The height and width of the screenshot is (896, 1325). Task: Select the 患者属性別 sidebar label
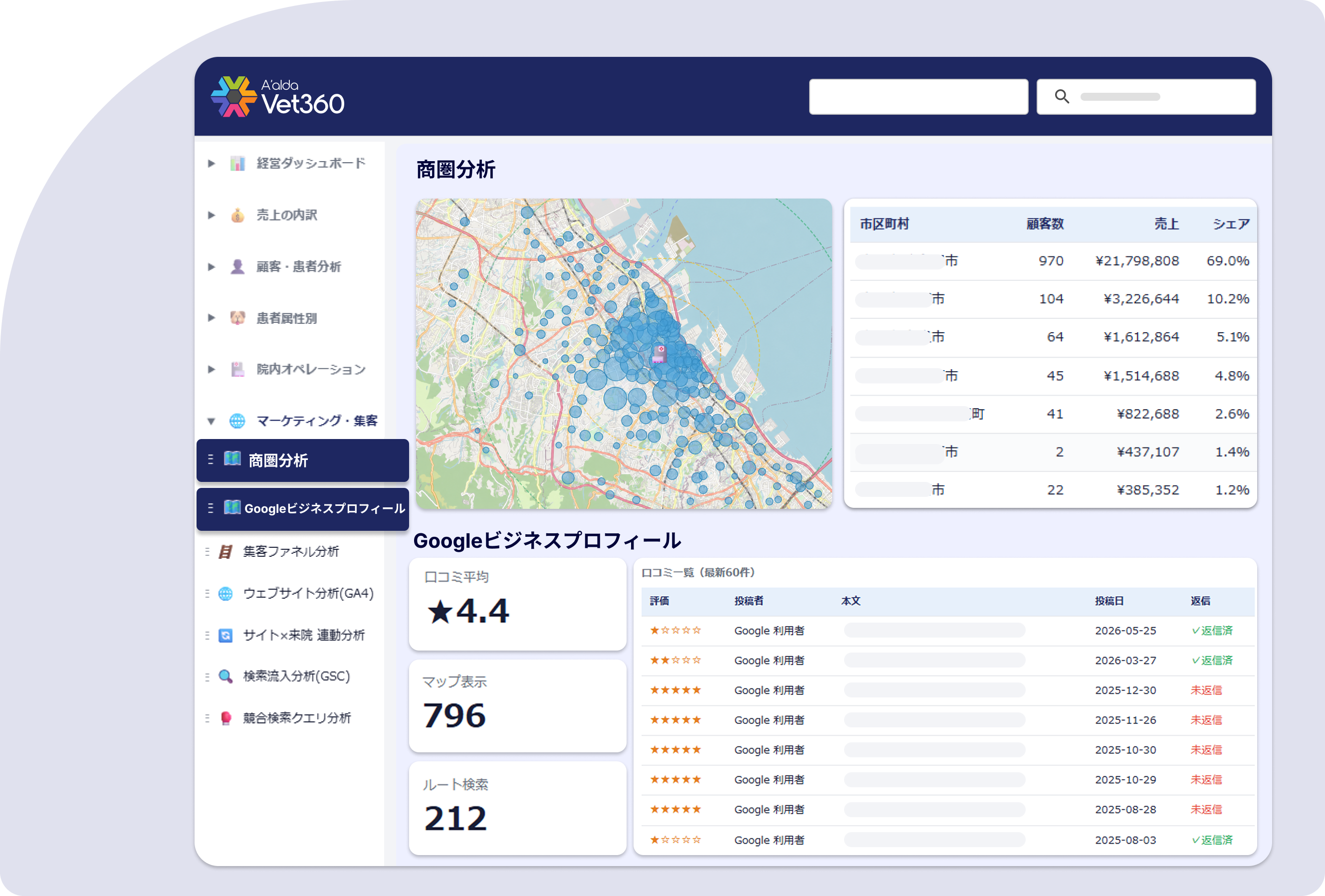click(x=287, y=318)
